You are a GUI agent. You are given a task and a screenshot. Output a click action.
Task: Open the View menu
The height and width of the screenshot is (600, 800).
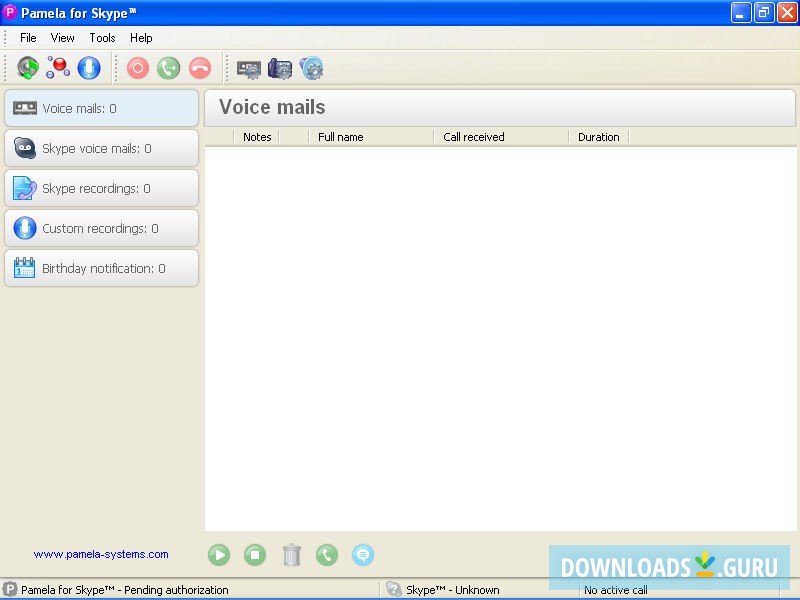[62, 38]
